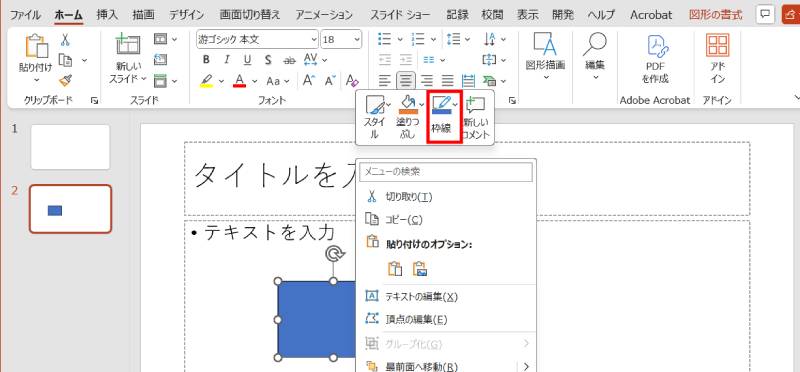Image resolution: width=800 pixels, height=372 pixels.
Task: Click the numbered list icon
Action: click(418, 39)
